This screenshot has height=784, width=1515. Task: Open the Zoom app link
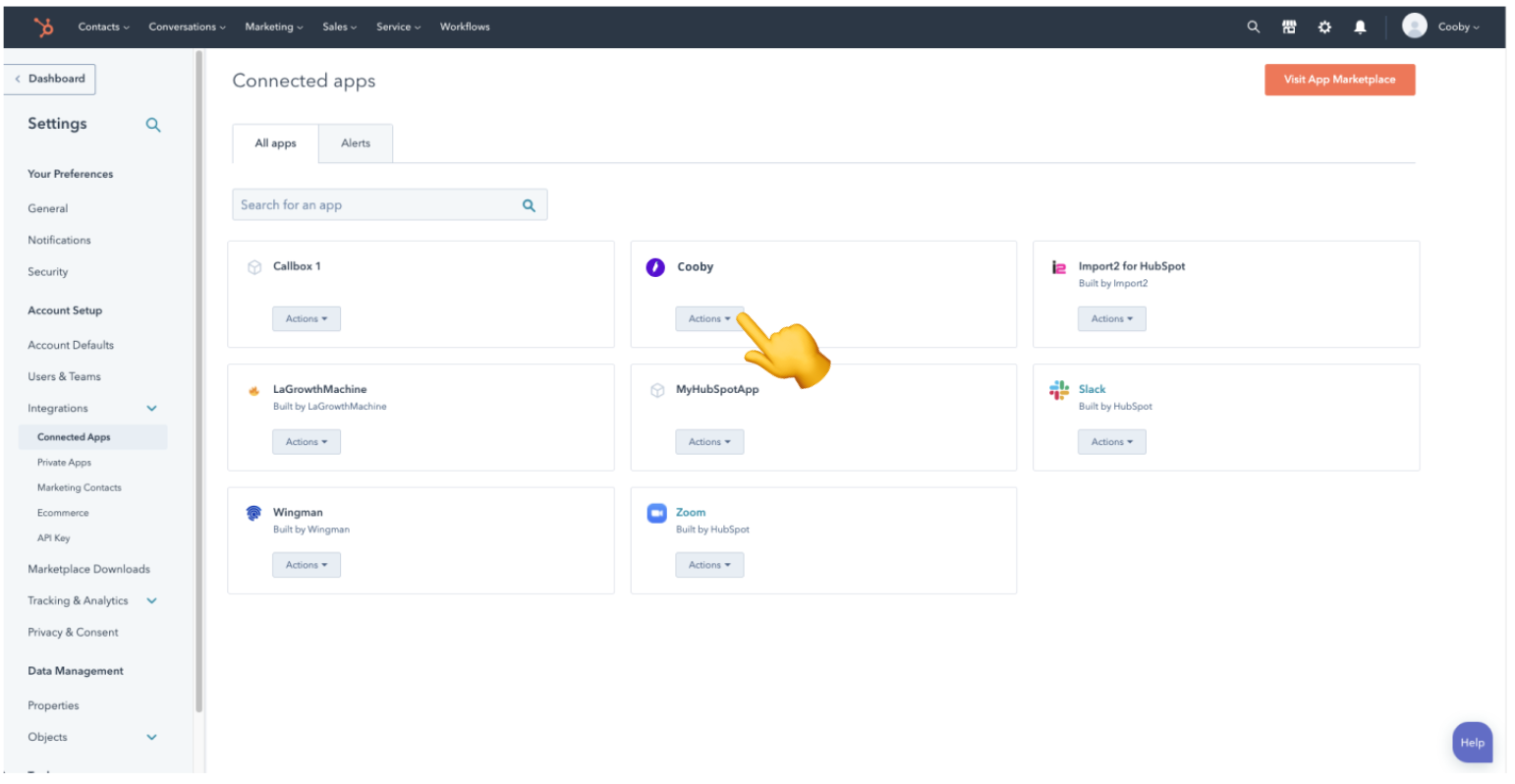tap(691, 512)
